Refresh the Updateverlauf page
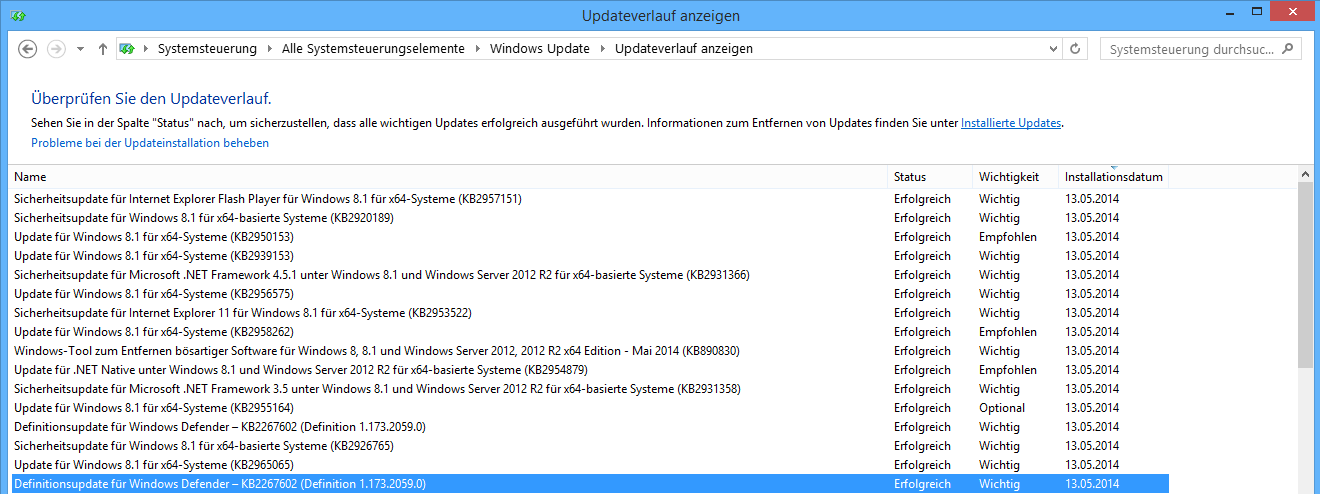The width and height of the screenshot is (1320, 494). pyautogui.click(x=1076, y=49)
